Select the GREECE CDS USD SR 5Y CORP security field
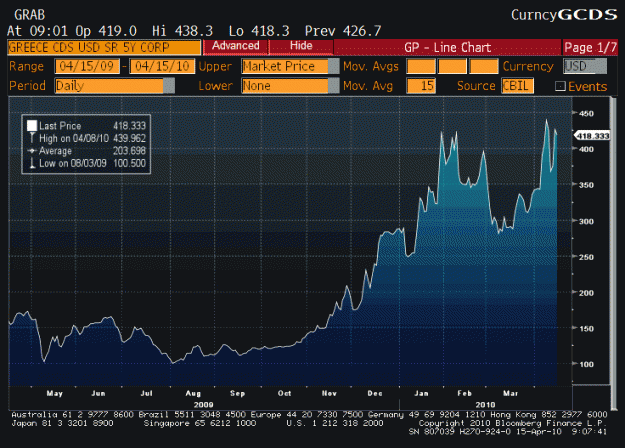 [x=104, y=47]
